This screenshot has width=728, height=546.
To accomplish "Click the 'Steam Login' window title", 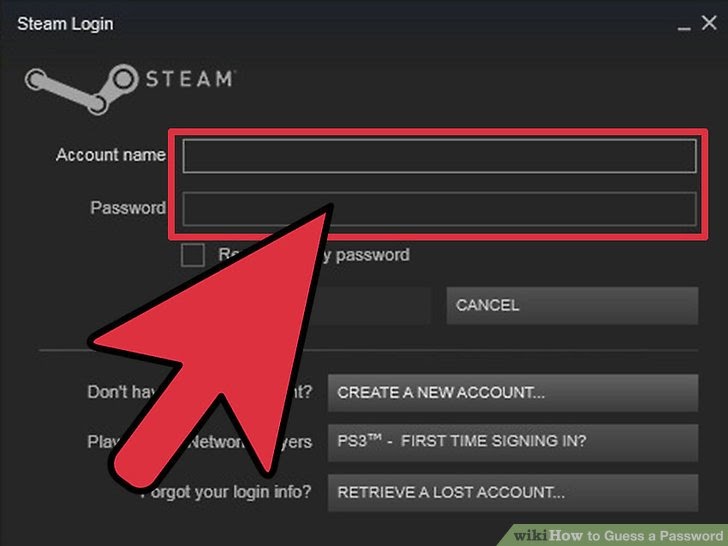I will click(x=65, y=24).
